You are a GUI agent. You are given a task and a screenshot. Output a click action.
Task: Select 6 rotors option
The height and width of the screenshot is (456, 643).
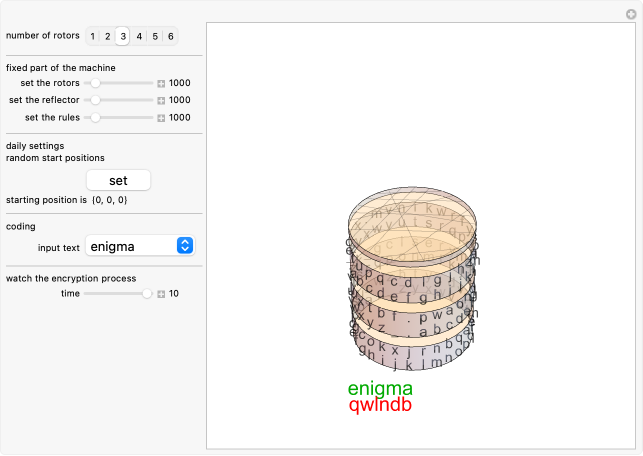point(171,36)
